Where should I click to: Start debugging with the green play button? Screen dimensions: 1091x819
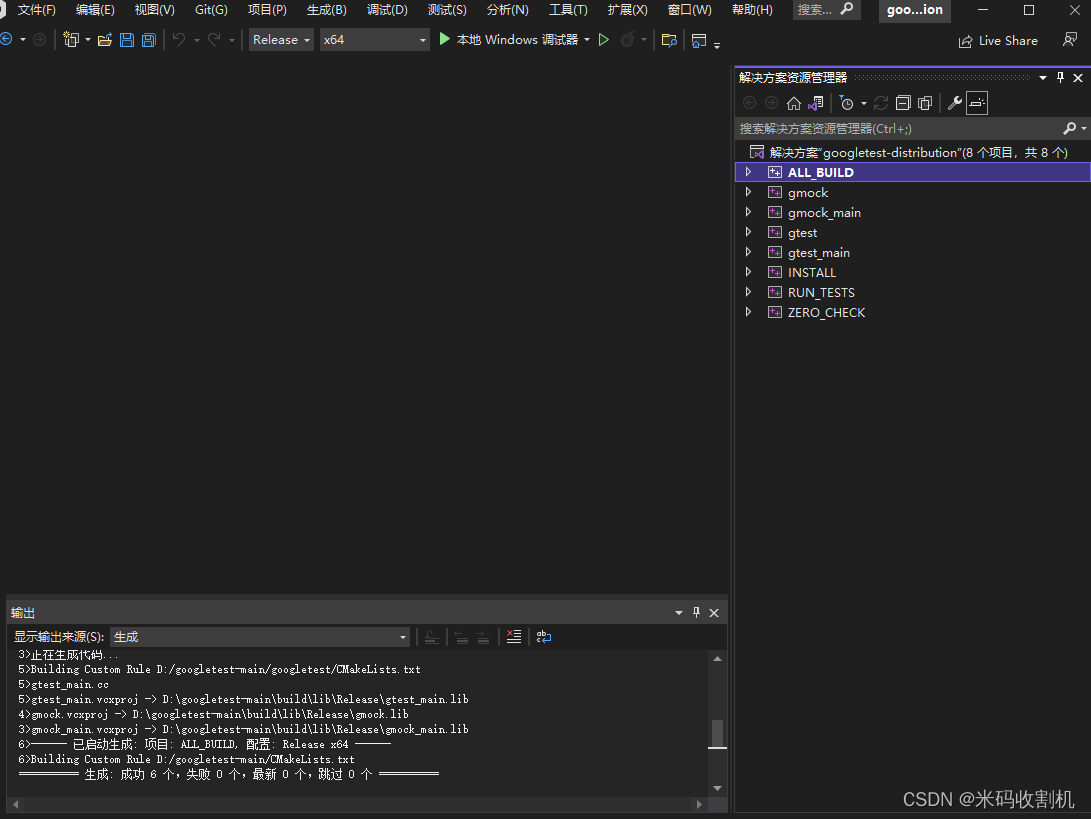pos(445,39)
